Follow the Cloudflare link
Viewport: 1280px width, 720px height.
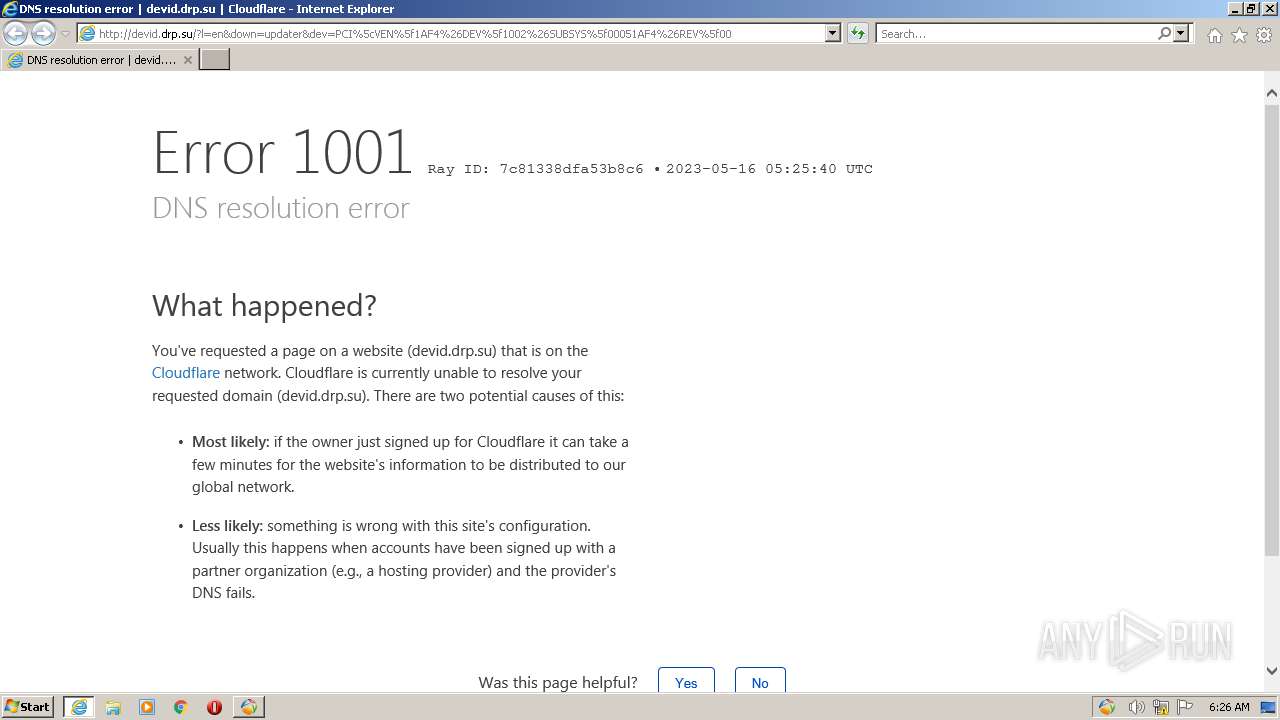pos(186,373)
